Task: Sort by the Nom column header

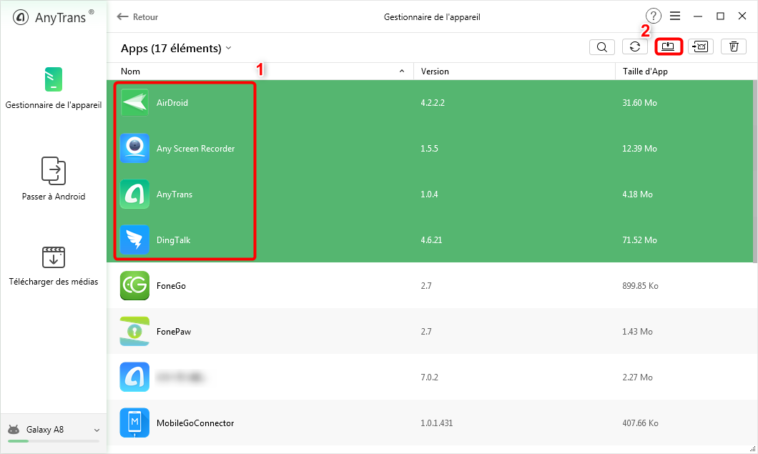Action: 131,72
